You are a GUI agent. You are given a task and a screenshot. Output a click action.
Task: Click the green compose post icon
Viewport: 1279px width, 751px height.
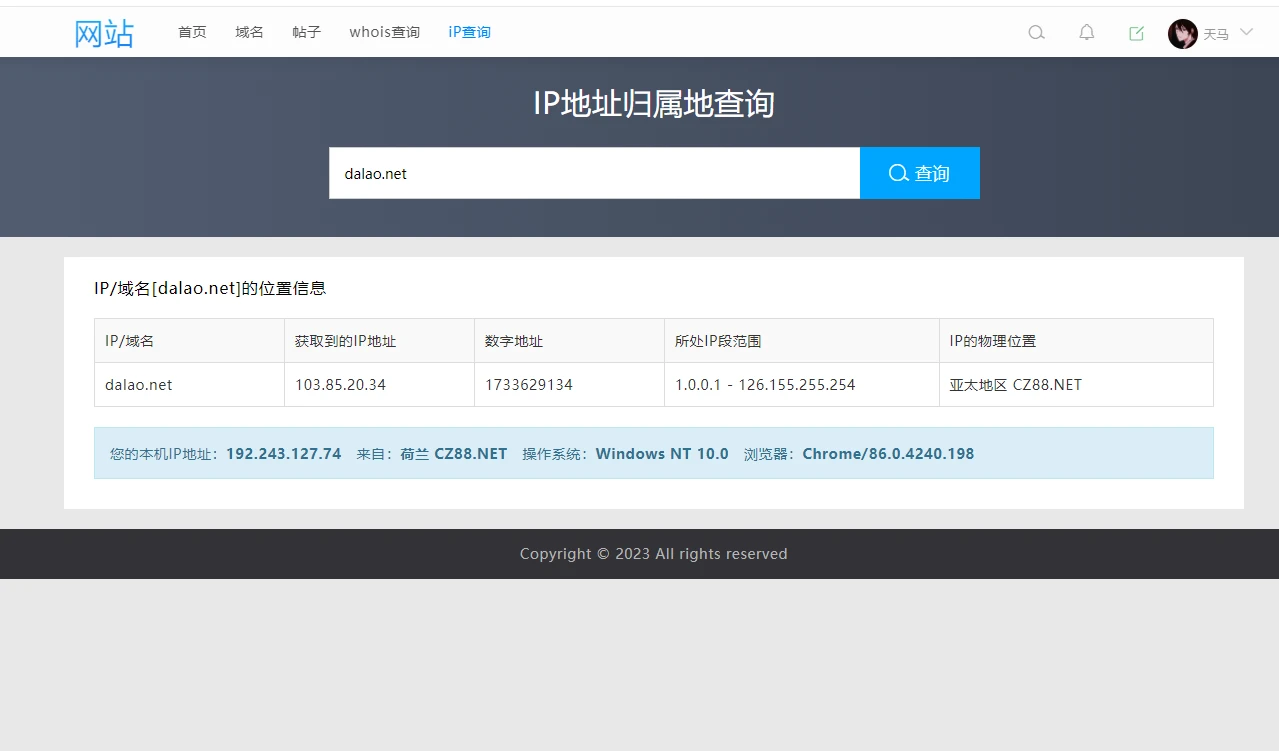(x=1136, y=33)
